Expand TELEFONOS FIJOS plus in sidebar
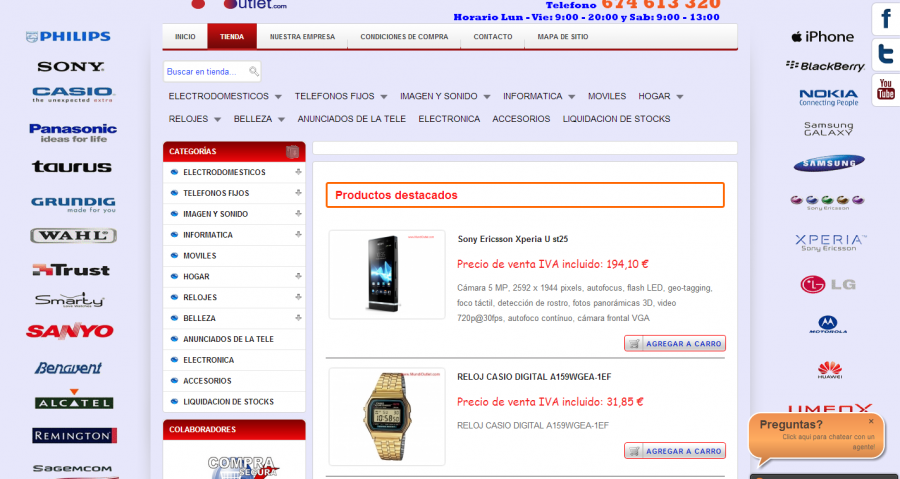 [x=298, y=193]
